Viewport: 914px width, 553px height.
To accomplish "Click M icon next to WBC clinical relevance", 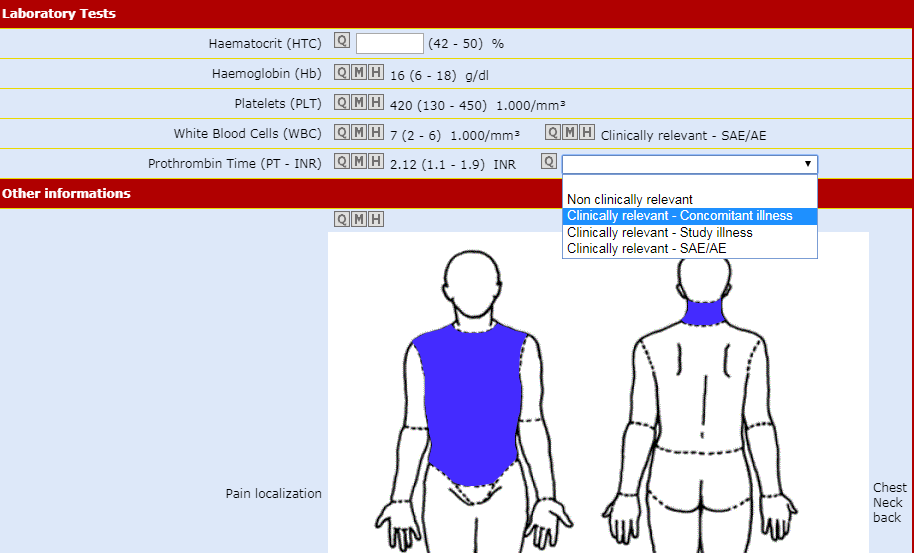I will [570, 132].
